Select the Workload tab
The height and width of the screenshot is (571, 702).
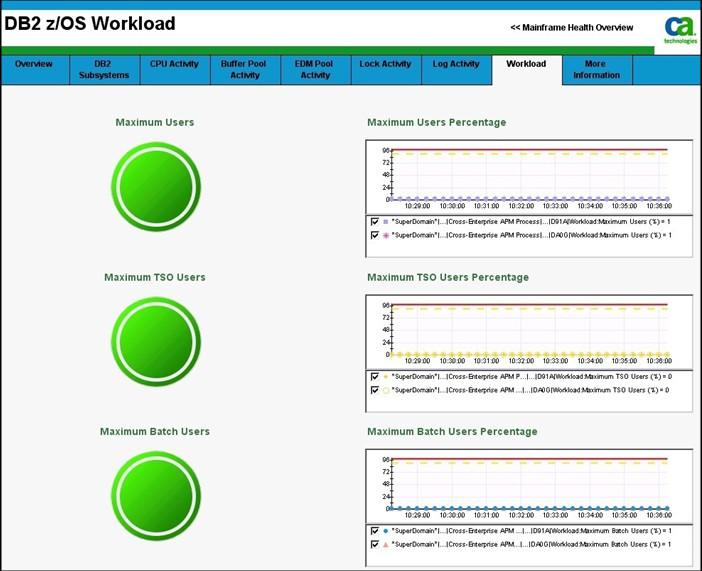(527, 69)
